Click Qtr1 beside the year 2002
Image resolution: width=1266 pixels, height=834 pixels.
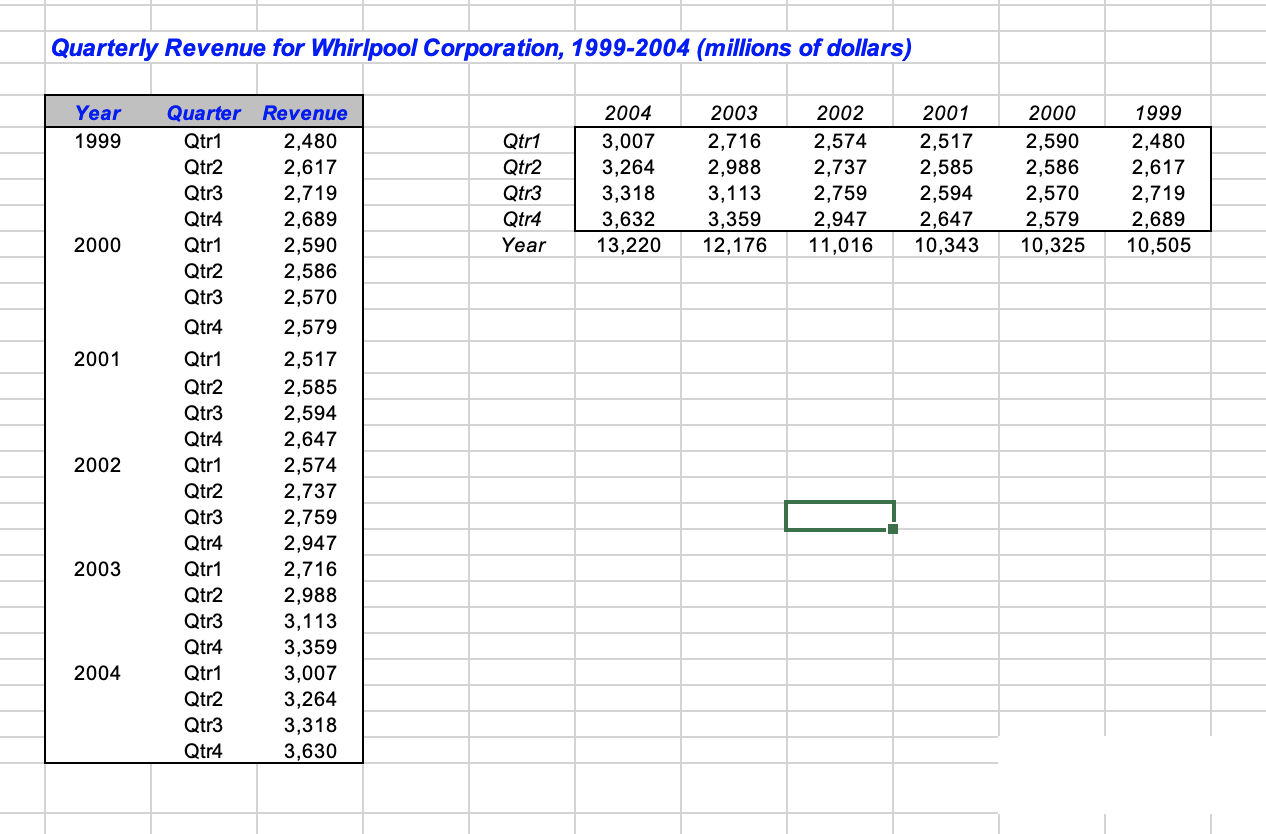[204, 465]
